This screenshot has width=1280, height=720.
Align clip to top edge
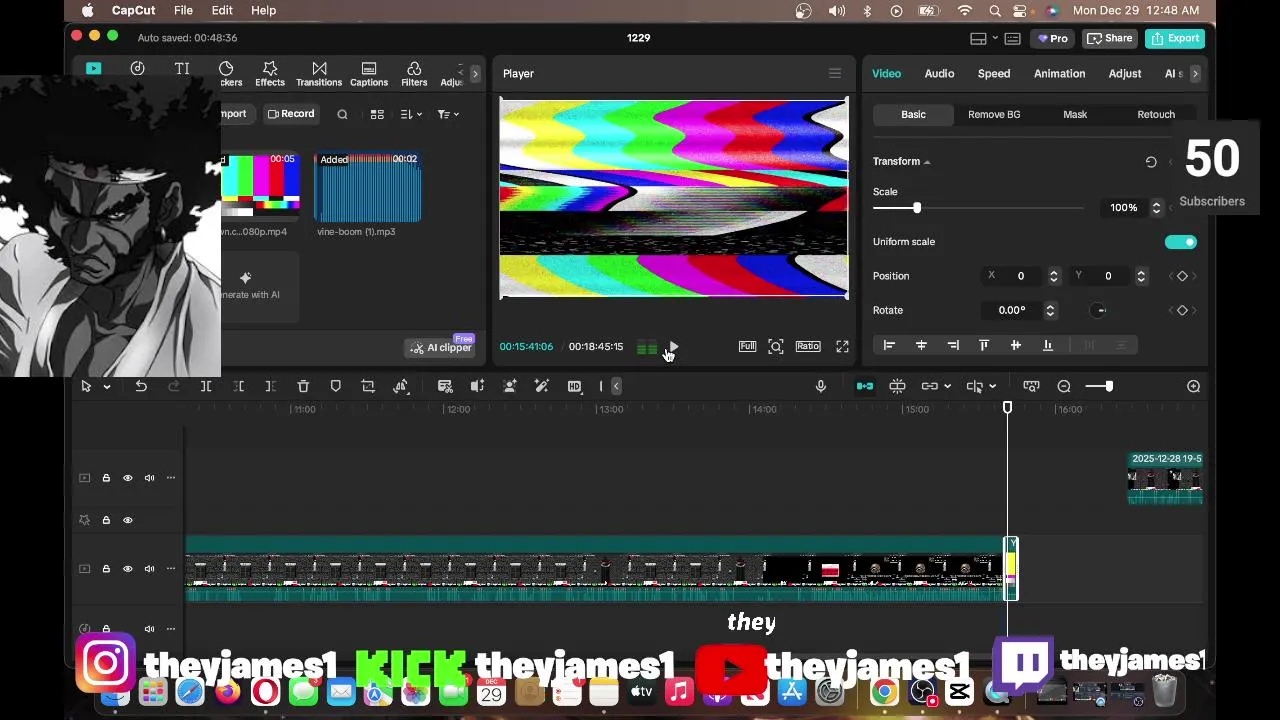click(984, 346)
